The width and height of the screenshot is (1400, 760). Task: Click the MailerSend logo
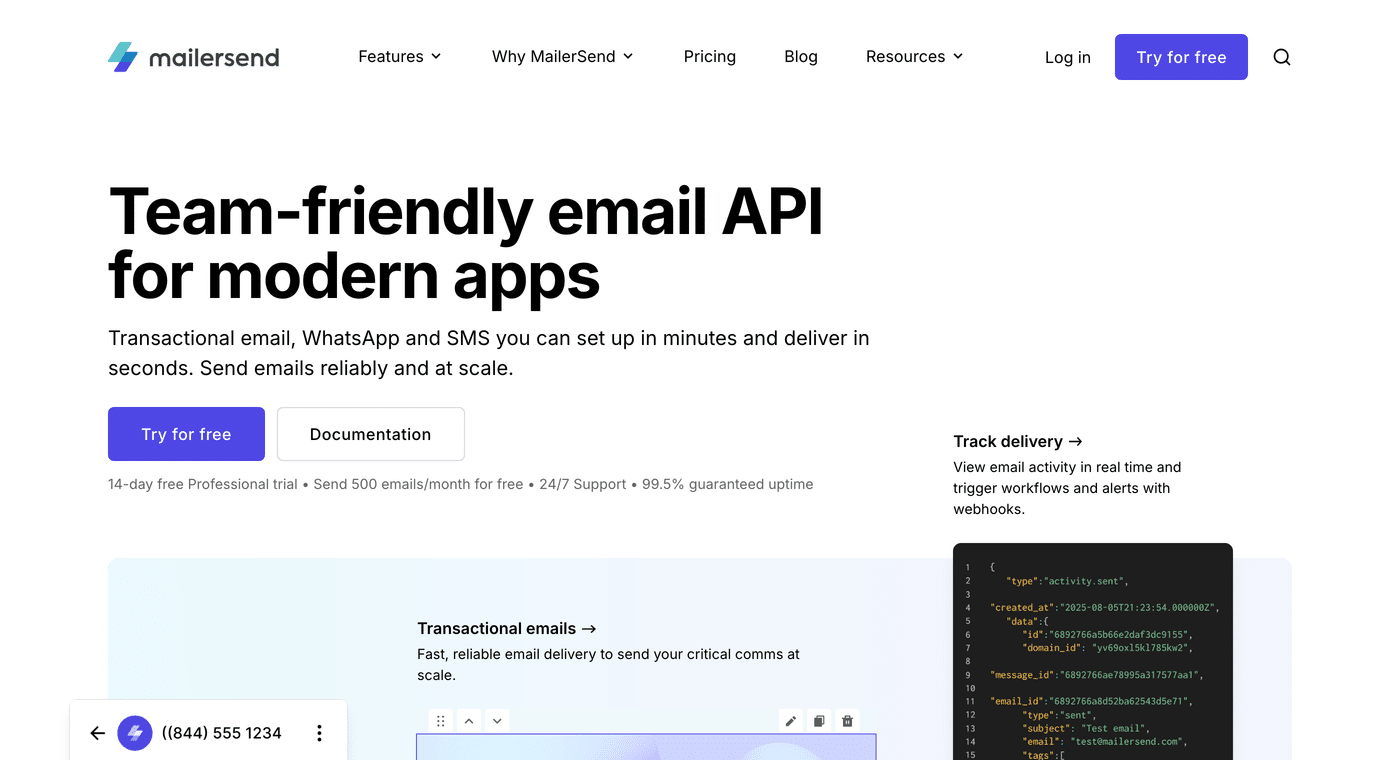(x=193, y=57)
